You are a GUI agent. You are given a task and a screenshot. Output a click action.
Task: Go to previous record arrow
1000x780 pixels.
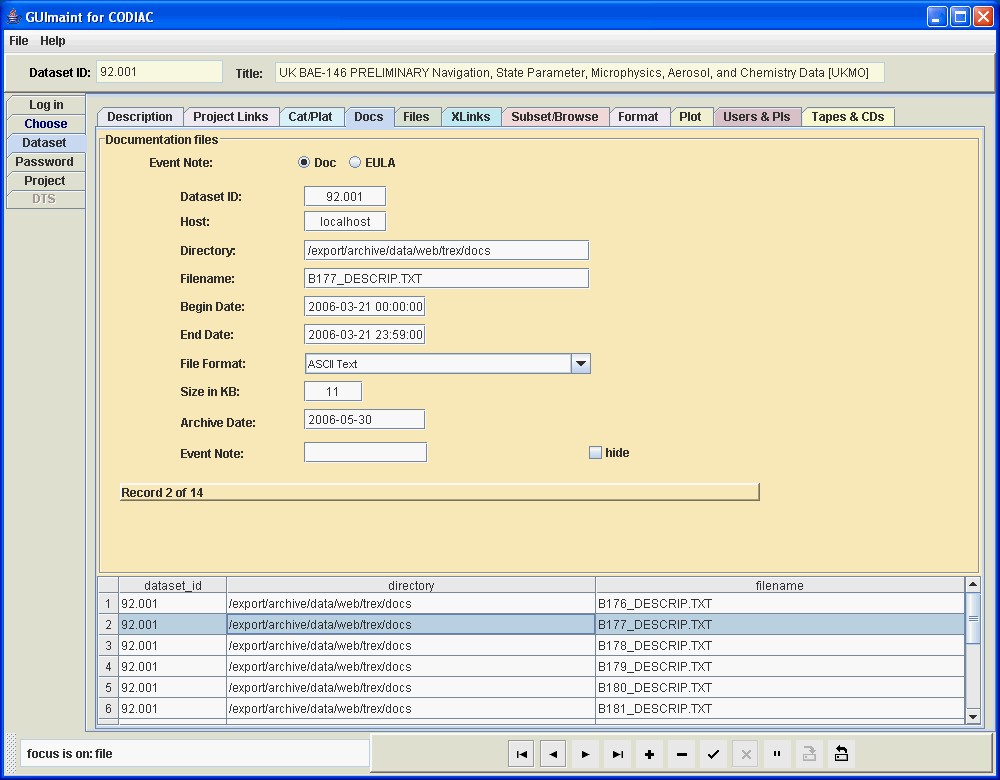coord(553,754)
